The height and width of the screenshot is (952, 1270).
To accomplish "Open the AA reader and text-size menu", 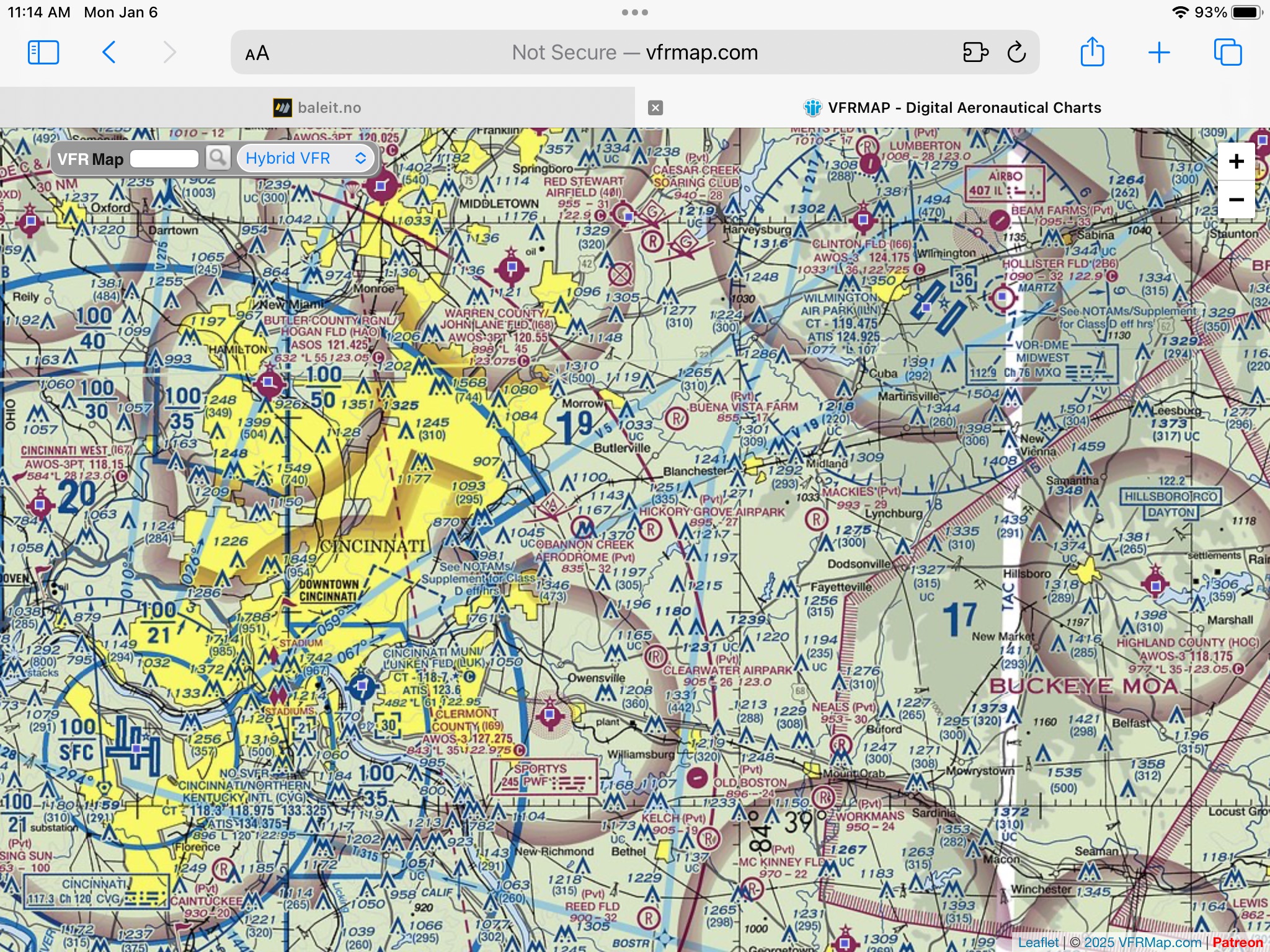I will (257, 53).
